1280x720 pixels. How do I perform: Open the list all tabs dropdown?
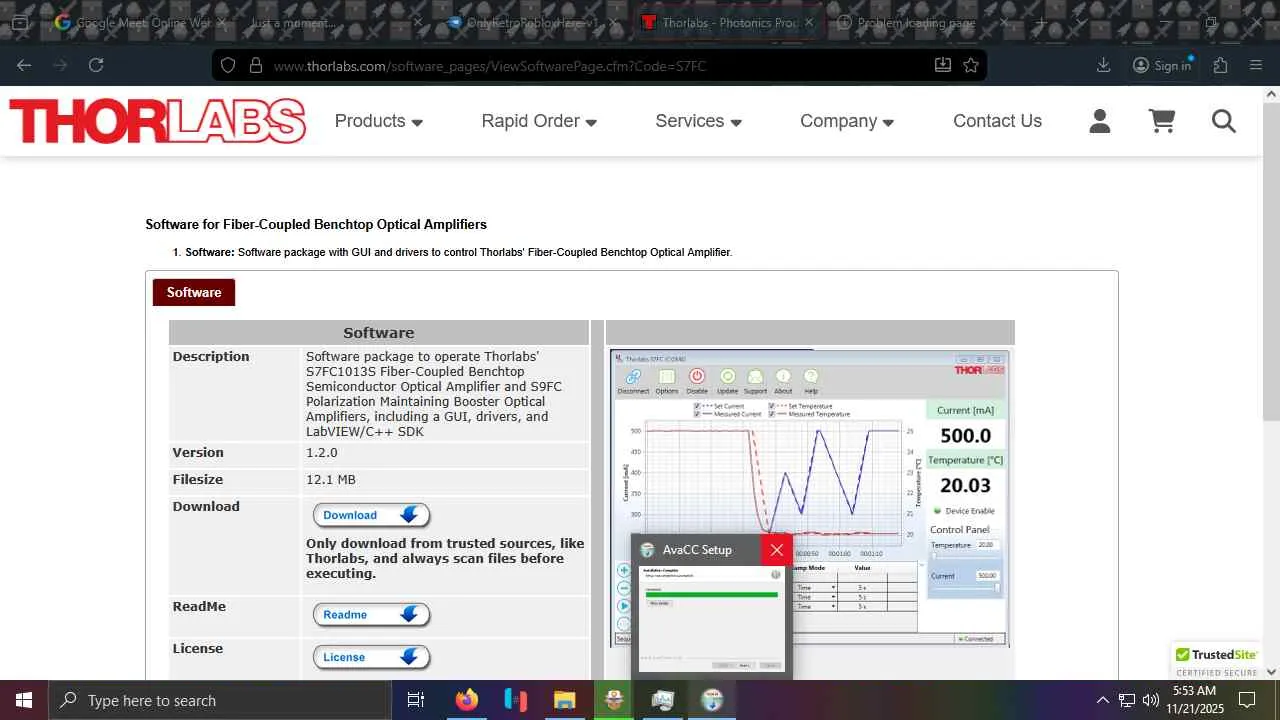(x=1081, y=22)
